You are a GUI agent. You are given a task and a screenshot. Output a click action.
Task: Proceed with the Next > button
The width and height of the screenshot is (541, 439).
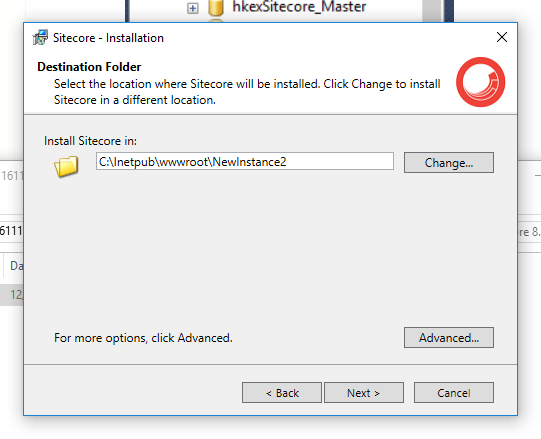[364, 392]
